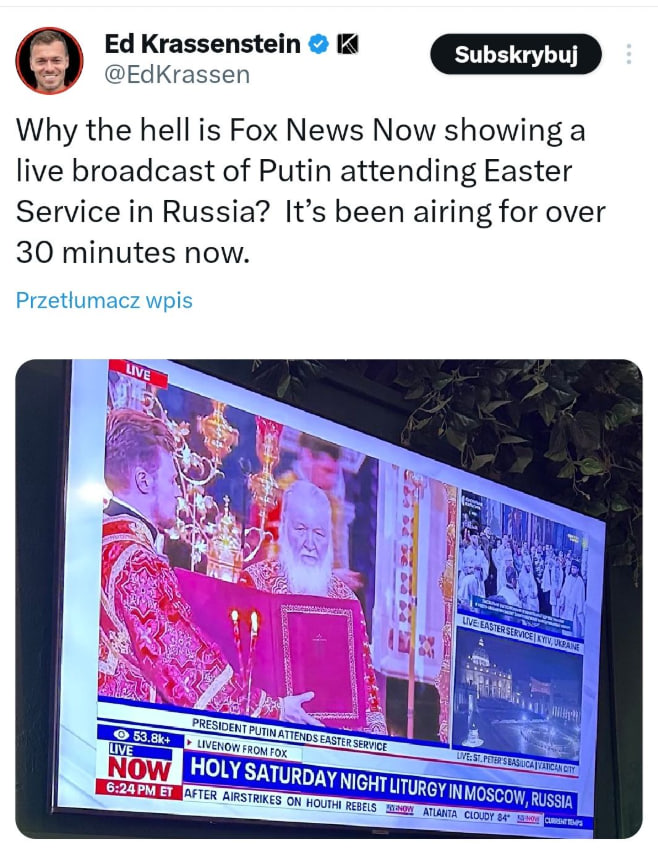Click the Holy Saturday Night Liturgy headline

tap(381, 782)
